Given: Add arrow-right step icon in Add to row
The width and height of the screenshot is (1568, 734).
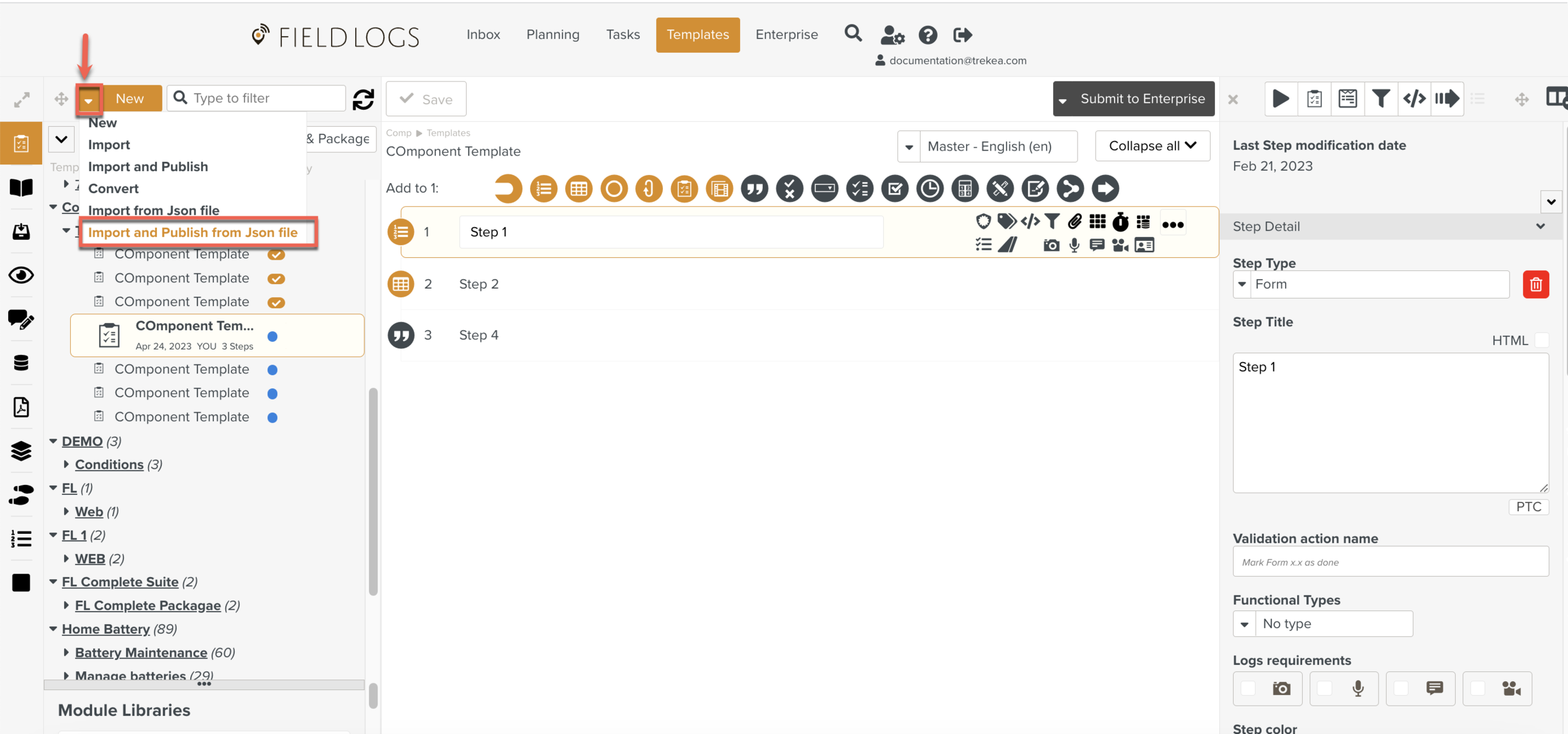Looking at the screenshot, I should [x=1105, y=189].
